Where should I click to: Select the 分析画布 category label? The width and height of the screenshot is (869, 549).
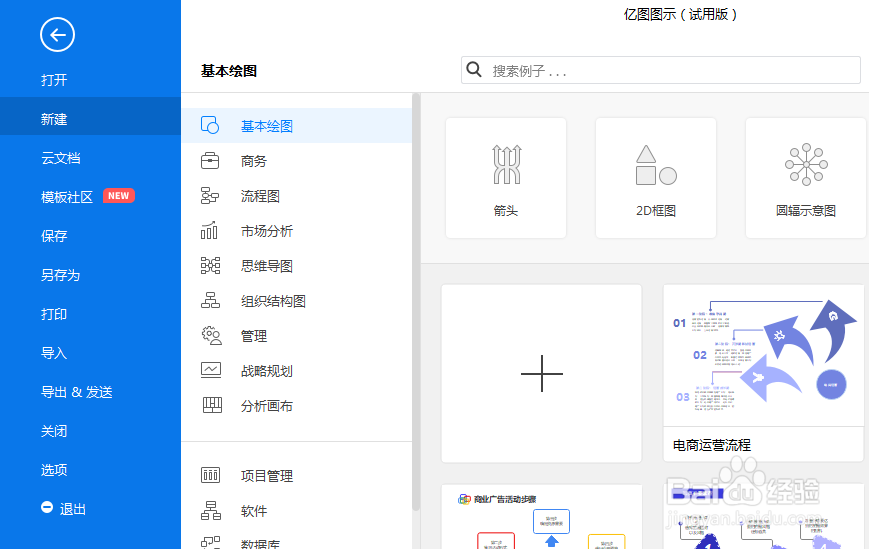tap(267, 406)
